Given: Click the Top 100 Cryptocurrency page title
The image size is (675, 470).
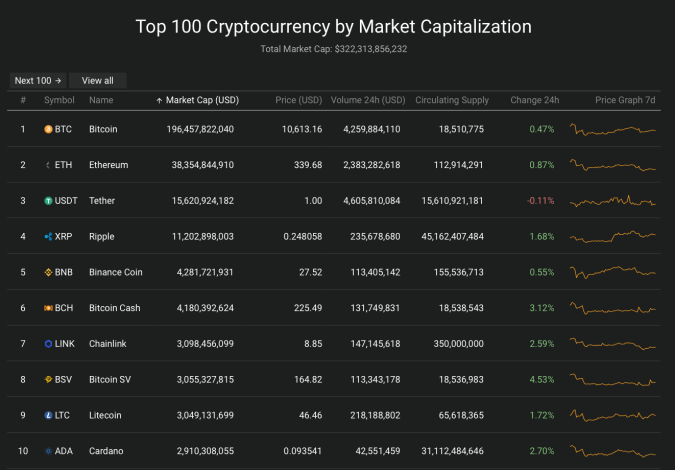Looking at the screenshot, I should [x=334, y=27].
